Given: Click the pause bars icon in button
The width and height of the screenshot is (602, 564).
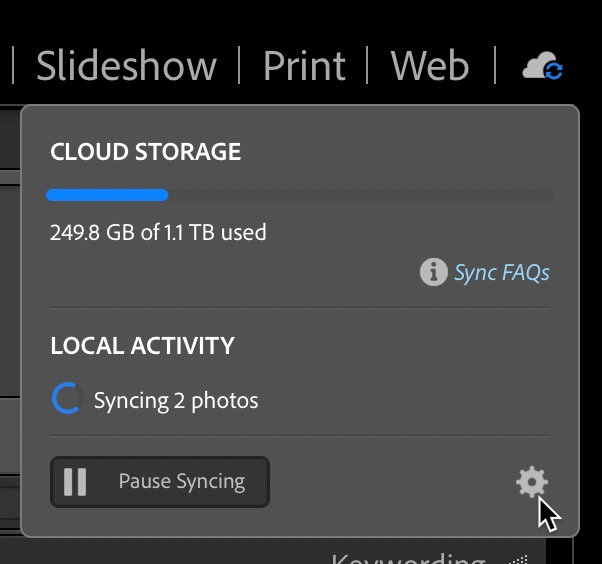Looking at the screenshot, I should click(x=75, y=481).
